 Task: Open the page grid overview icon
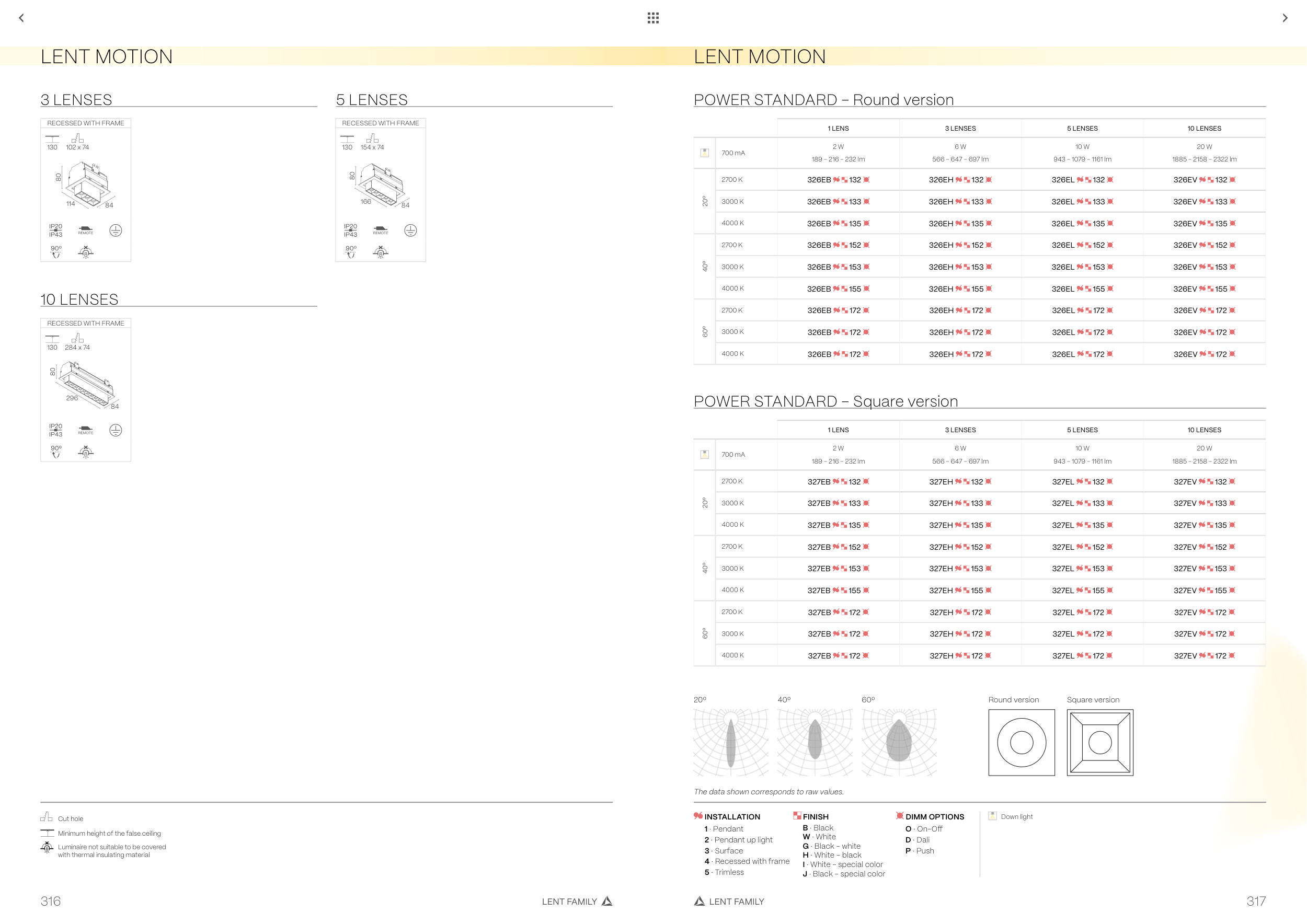tap(653, 18)
